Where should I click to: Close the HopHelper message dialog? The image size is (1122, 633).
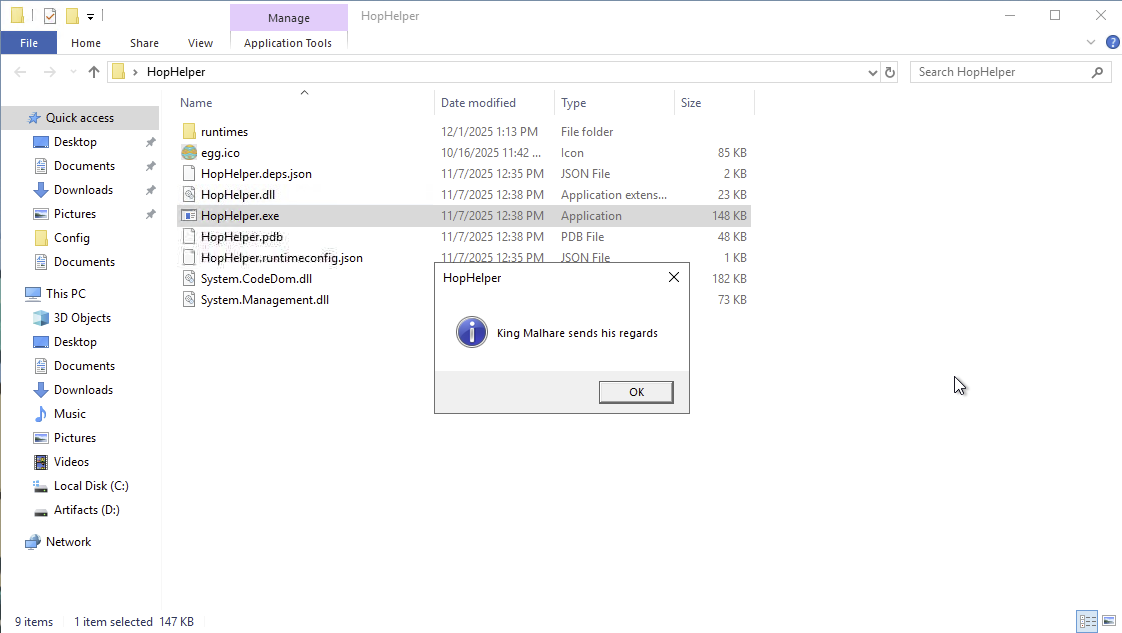pos(673,278)
